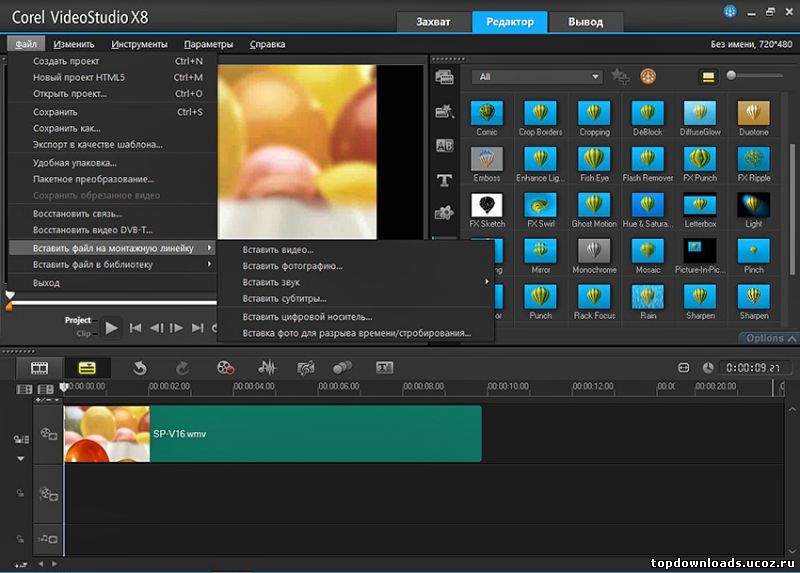
Task: Click the music track icon
Action: click(x=48, y=538)
